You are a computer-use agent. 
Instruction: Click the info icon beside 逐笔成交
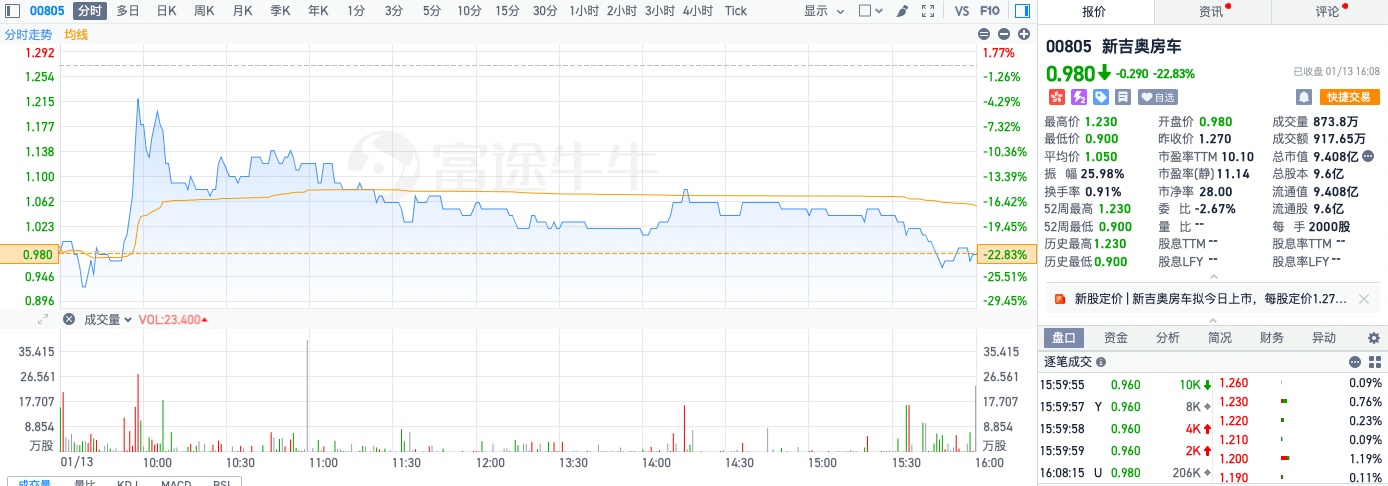pyautogui.click(x=1101, y=363)
